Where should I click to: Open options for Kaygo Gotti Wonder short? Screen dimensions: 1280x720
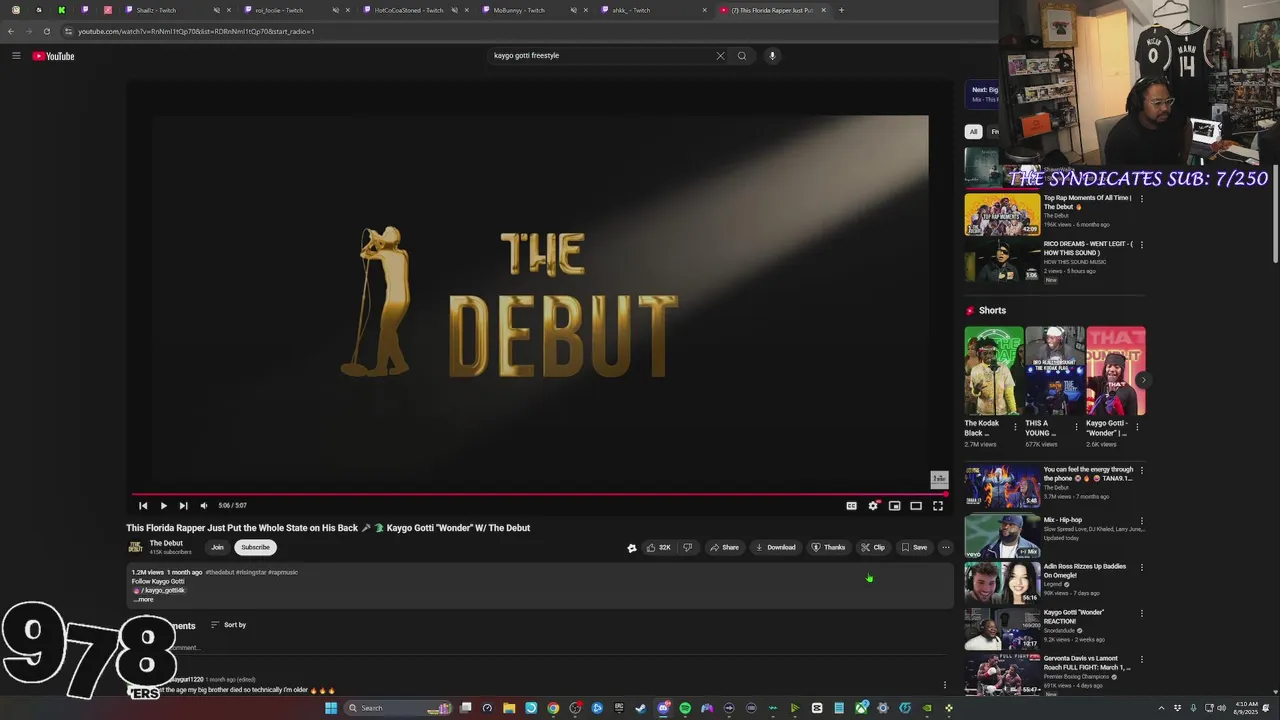click(x=1138, y=425)
